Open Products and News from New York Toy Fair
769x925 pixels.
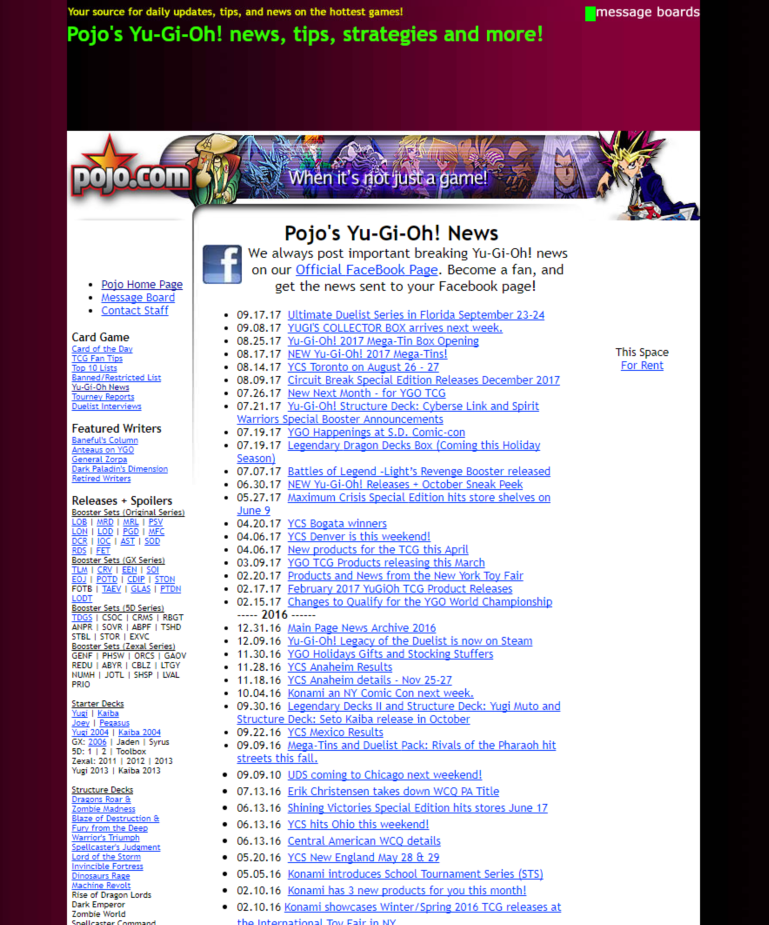(405, 575)
